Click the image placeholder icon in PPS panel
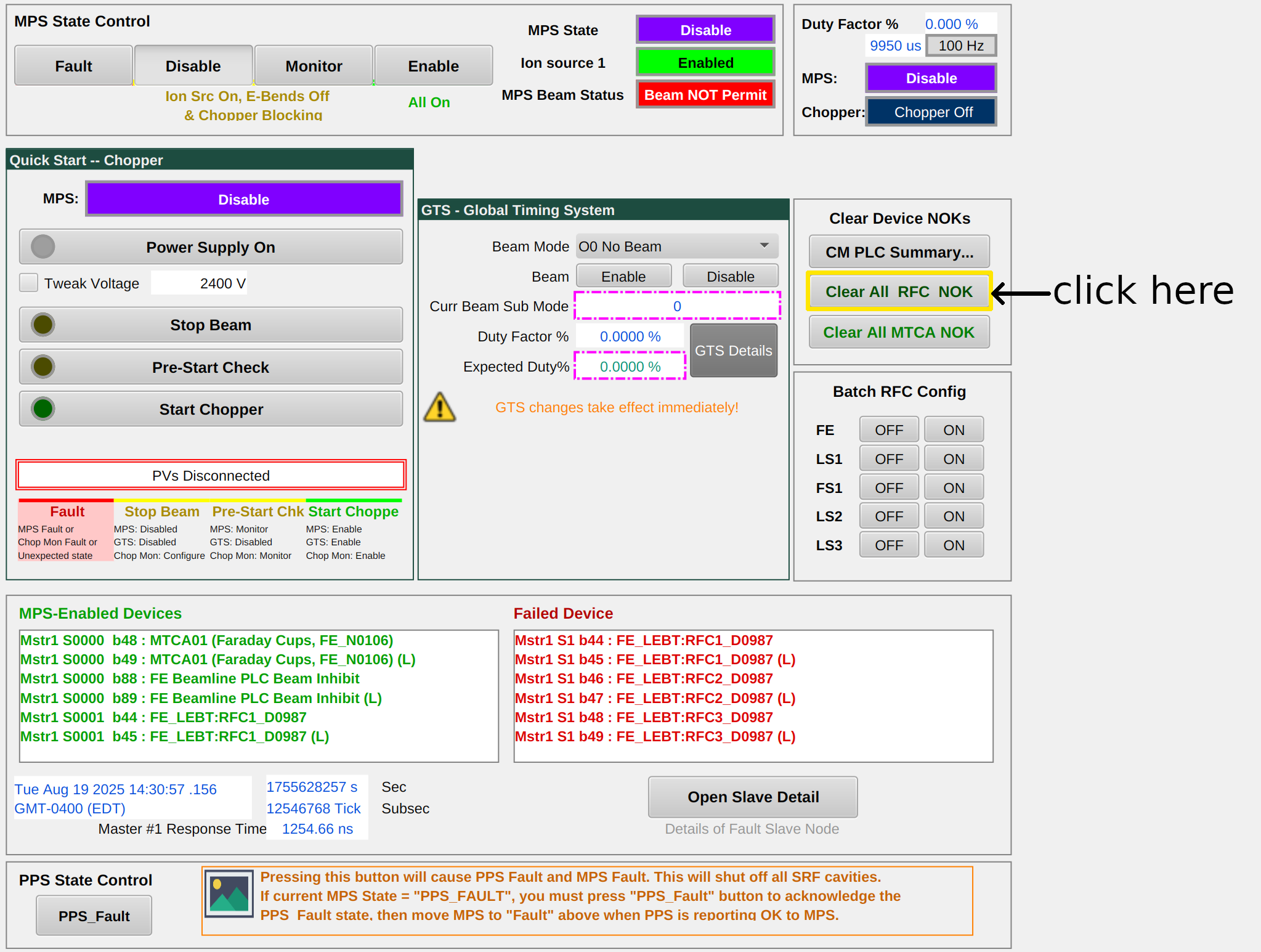1261x952 pixels. point(229,894)
